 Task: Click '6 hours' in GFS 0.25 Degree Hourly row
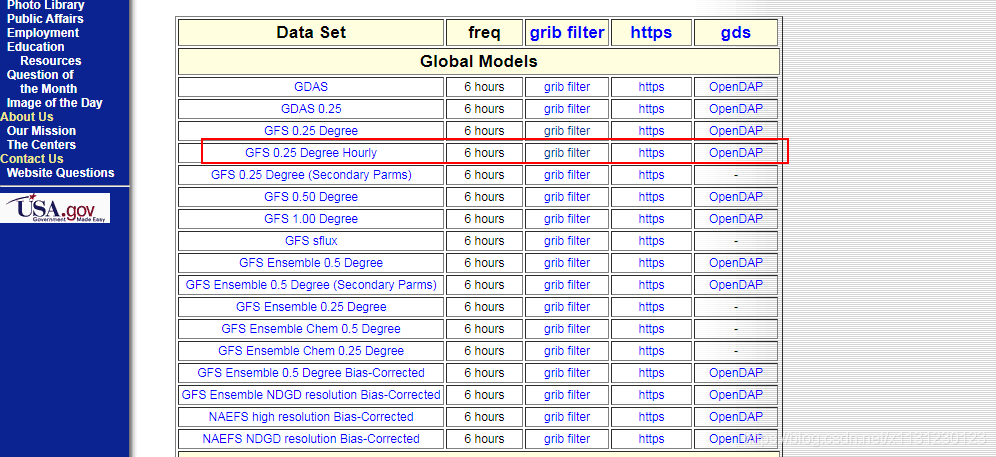point(484,153)
